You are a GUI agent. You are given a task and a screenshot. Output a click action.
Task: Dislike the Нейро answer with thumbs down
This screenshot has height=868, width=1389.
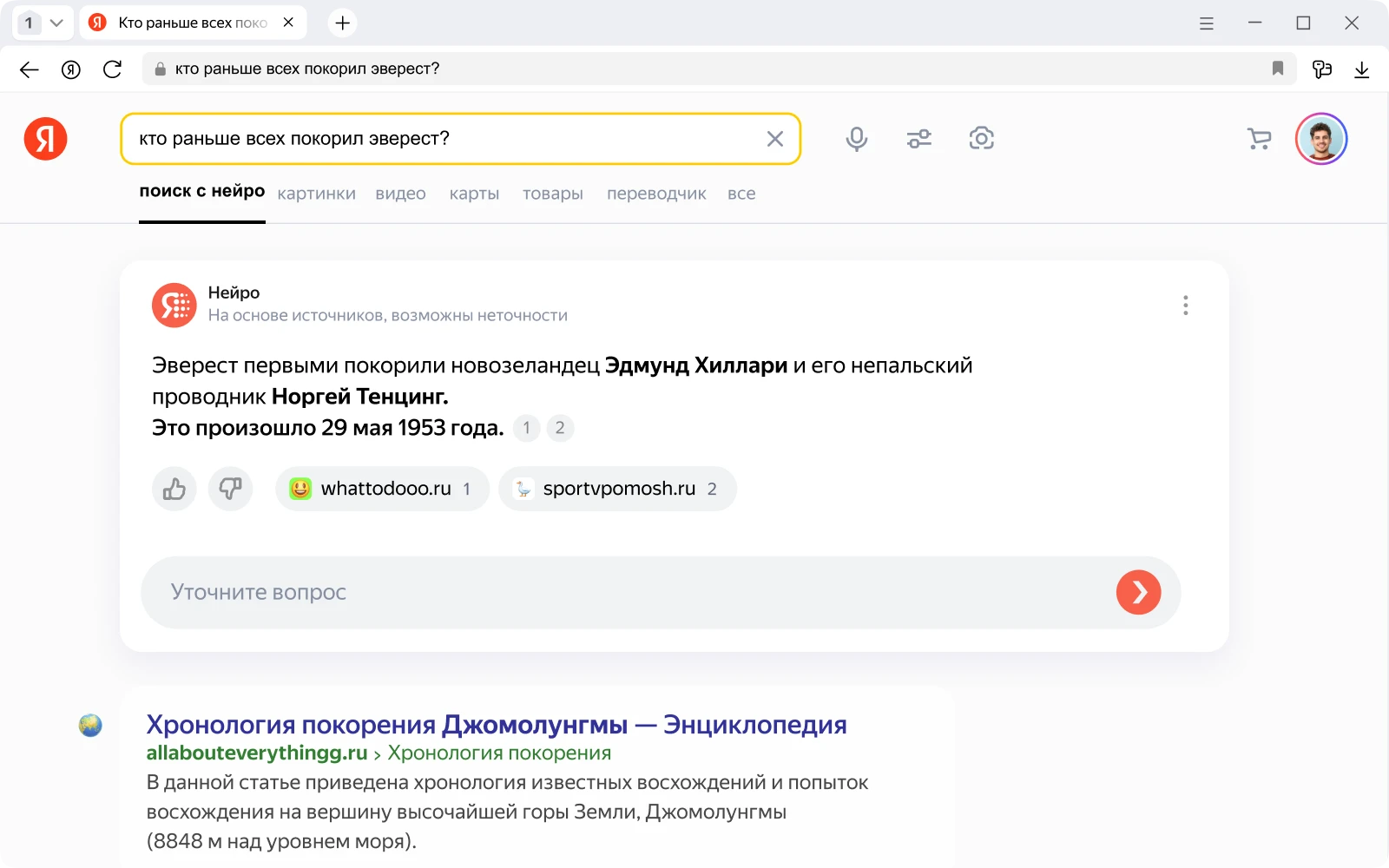pos(230,489)
